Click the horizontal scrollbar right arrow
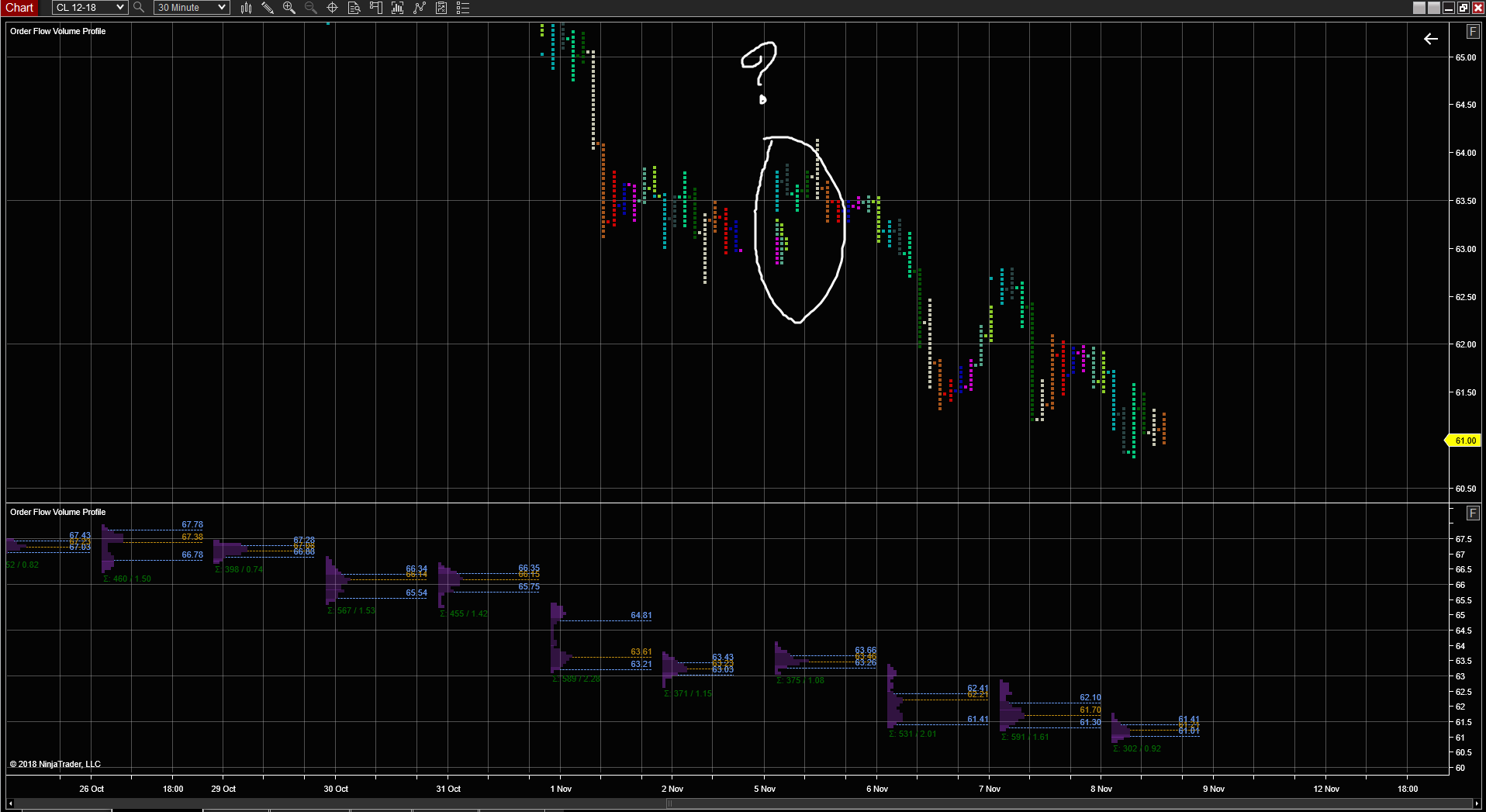Screen dimensions: 1486x812 (x=1477, y=803)
